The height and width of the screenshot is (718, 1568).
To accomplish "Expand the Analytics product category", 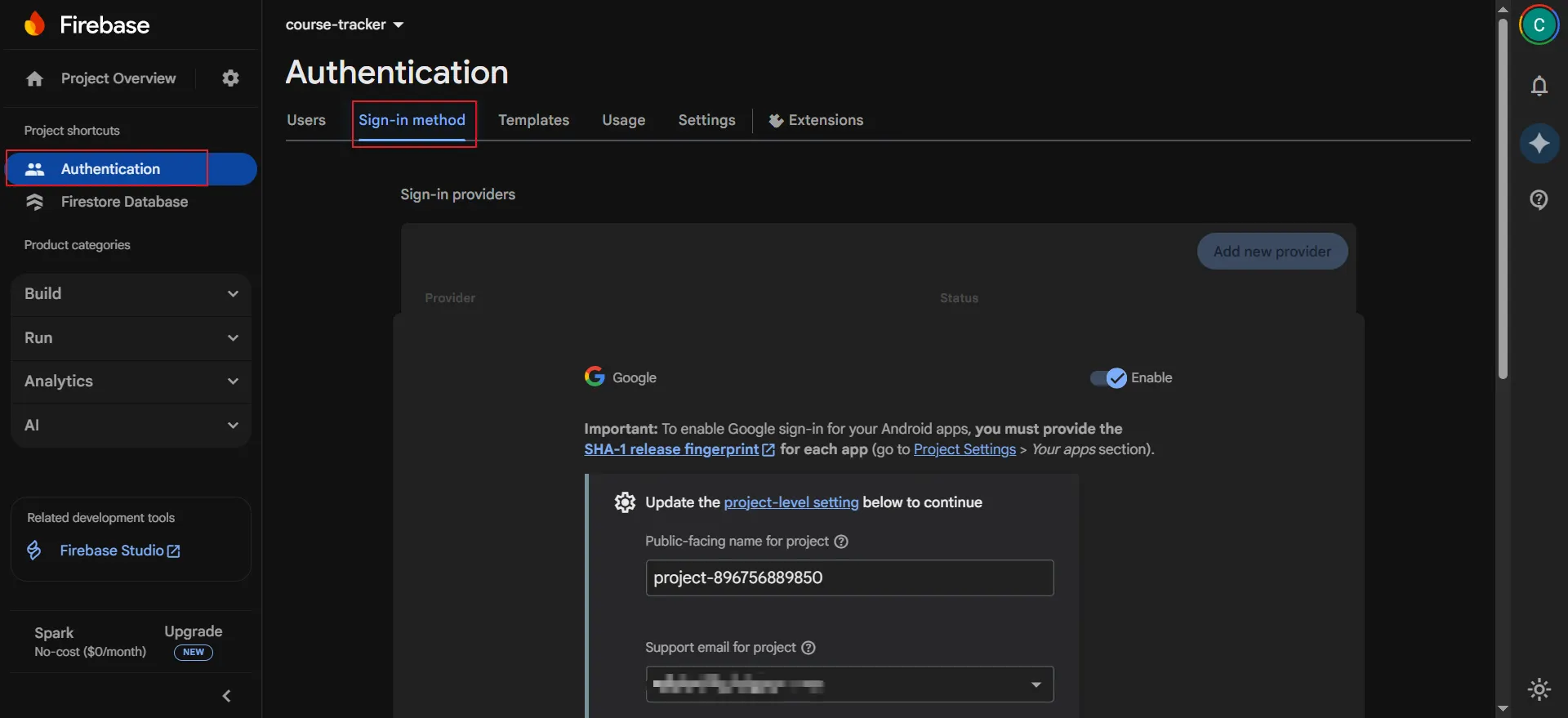I will point(131,381).
